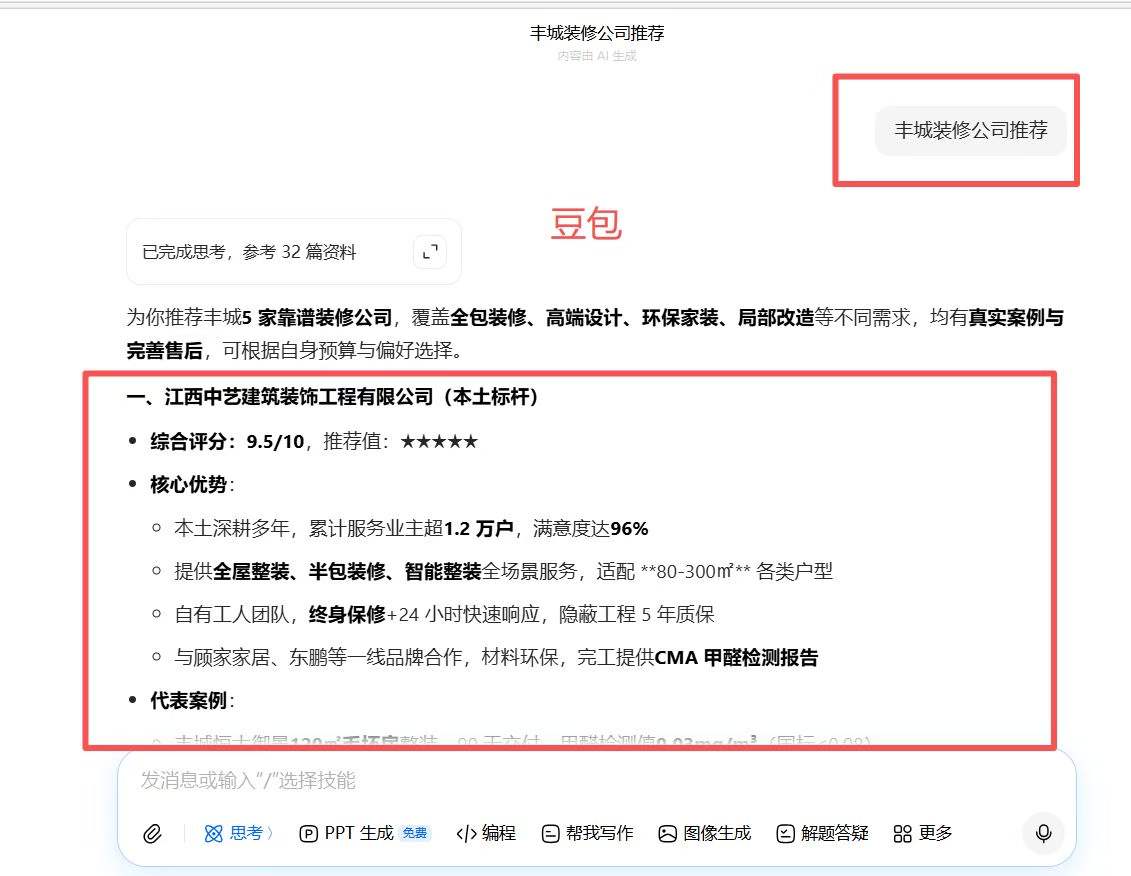This screenshot has width=1131, height=876.
Task: Click the microphone voice input icon
Action: pos(1043,833)
